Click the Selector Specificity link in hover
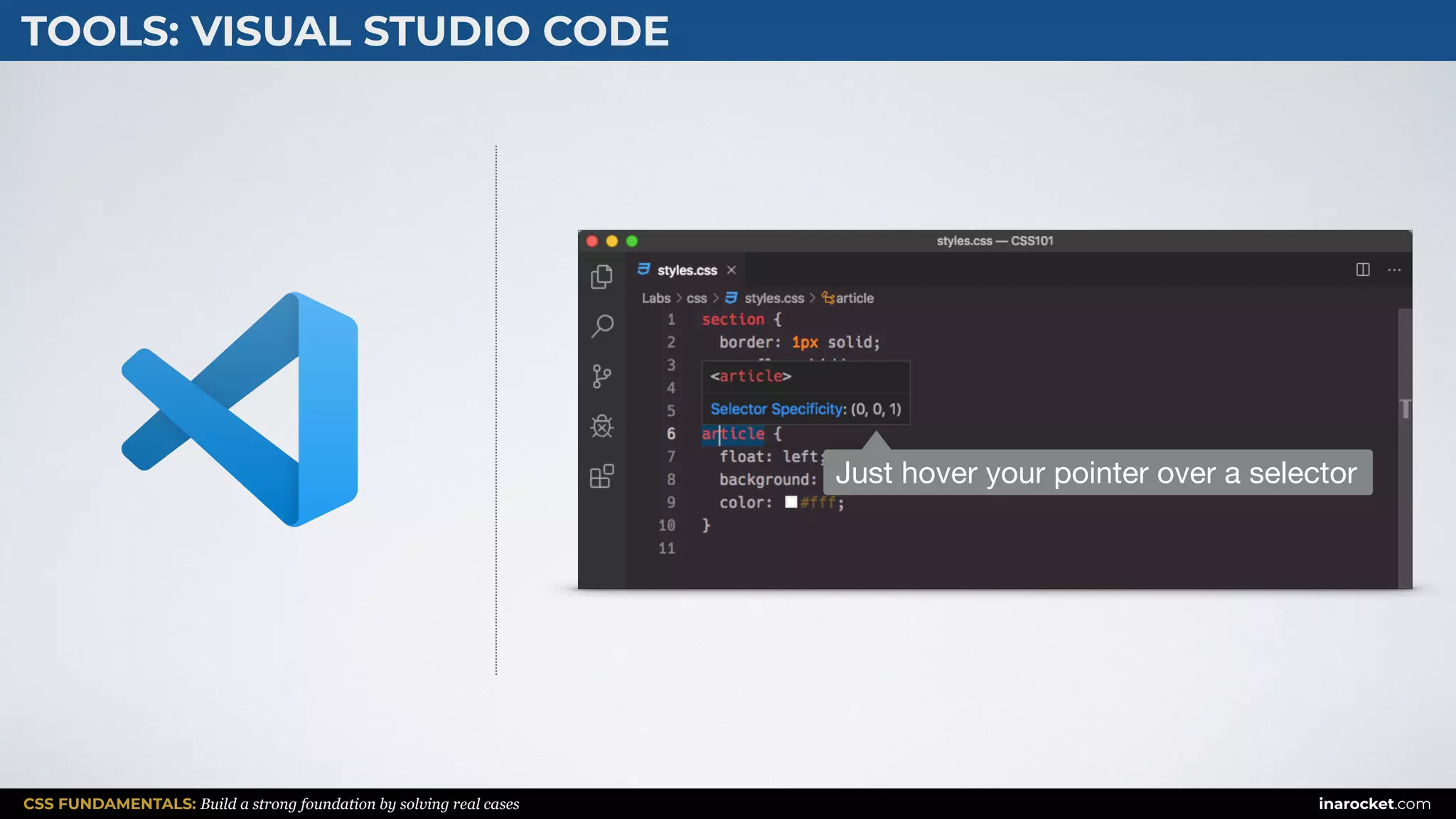 (x=778, y=409)
